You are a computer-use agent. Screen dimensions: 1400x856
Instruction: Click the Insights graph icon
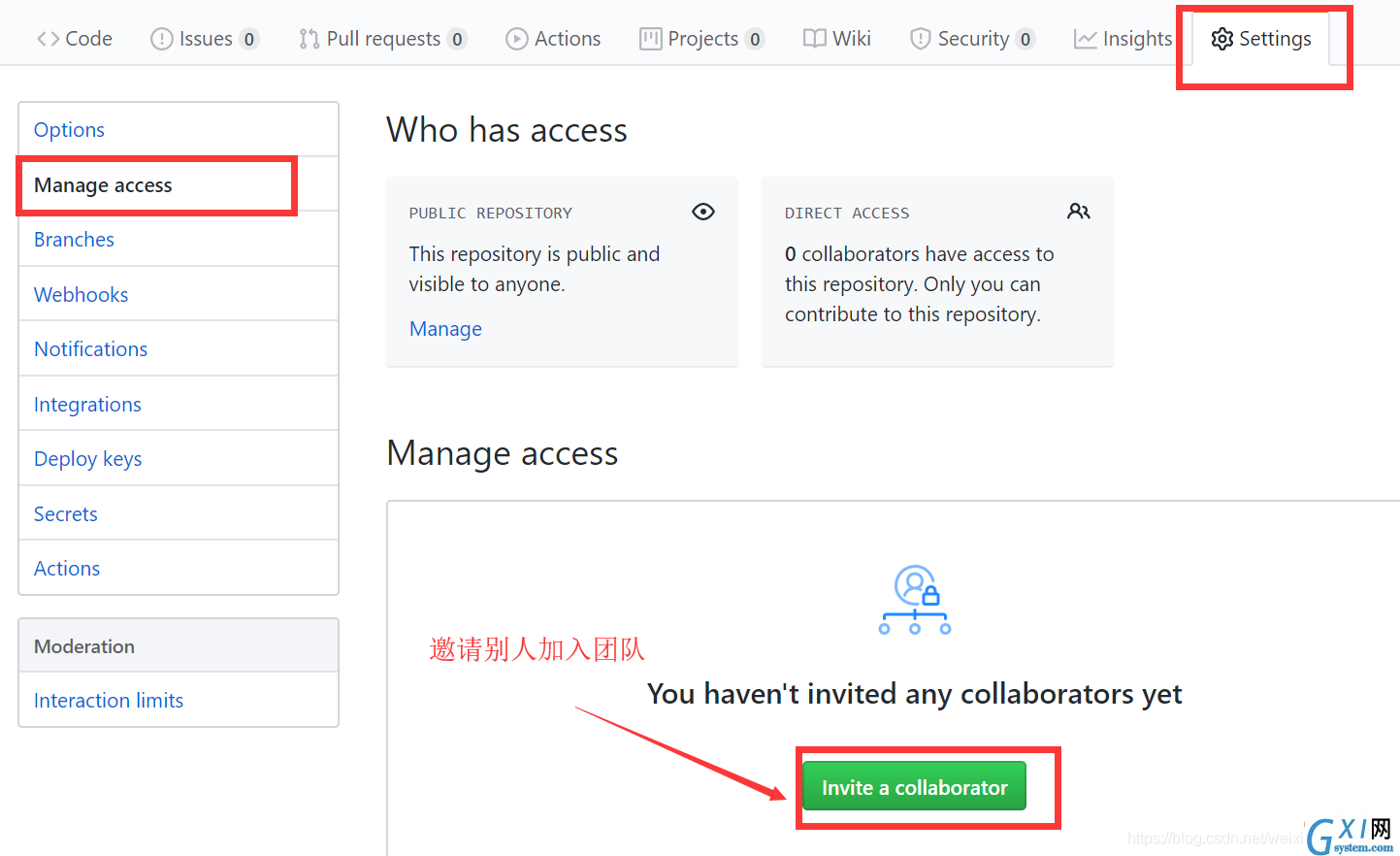tap(1086, 39)
